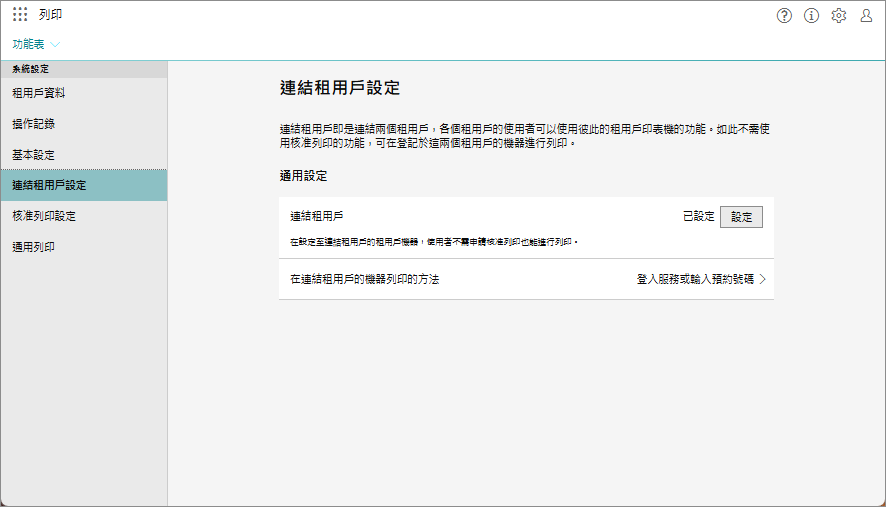Open the settings gear icon

[x=839, y=15]
